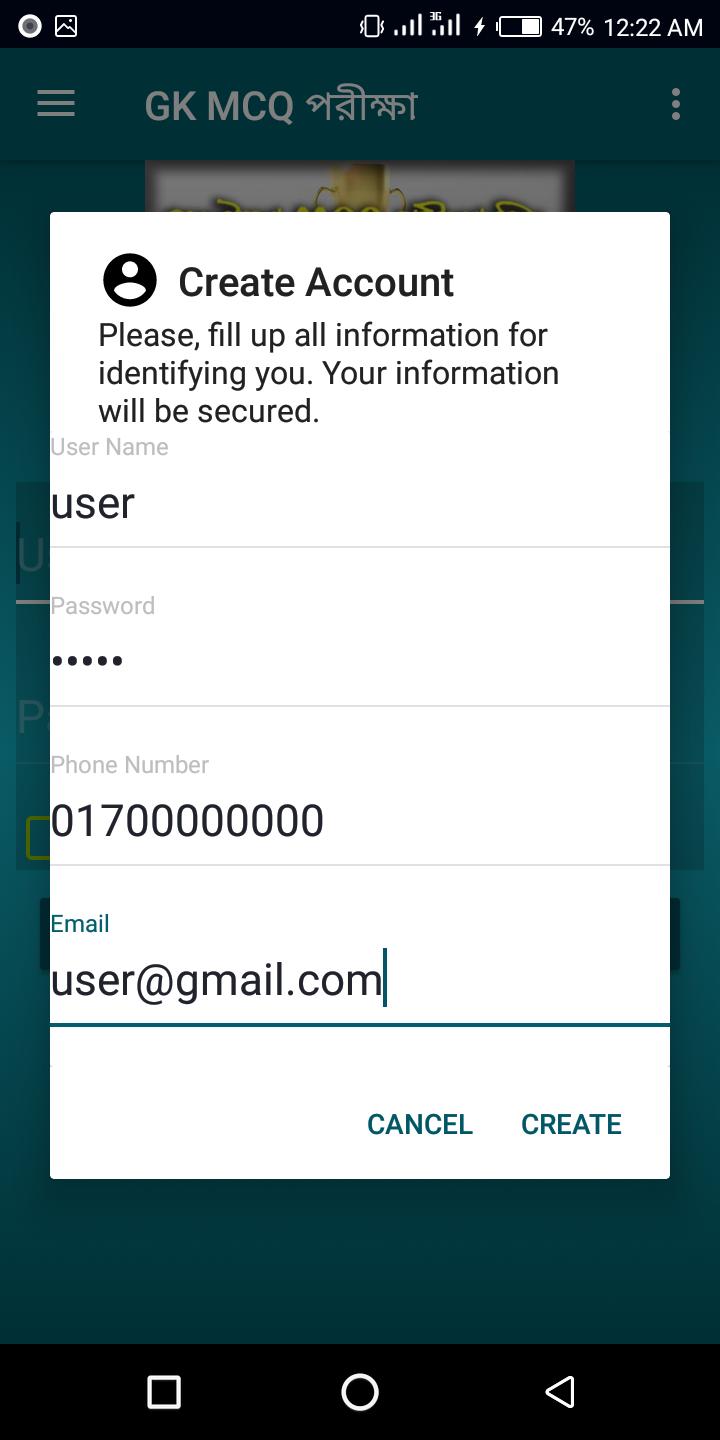Image resolution: width=720 pixels, height=1440 pixels.
Task: Tap the GK MCQ app title
Action: coord(281,105)
